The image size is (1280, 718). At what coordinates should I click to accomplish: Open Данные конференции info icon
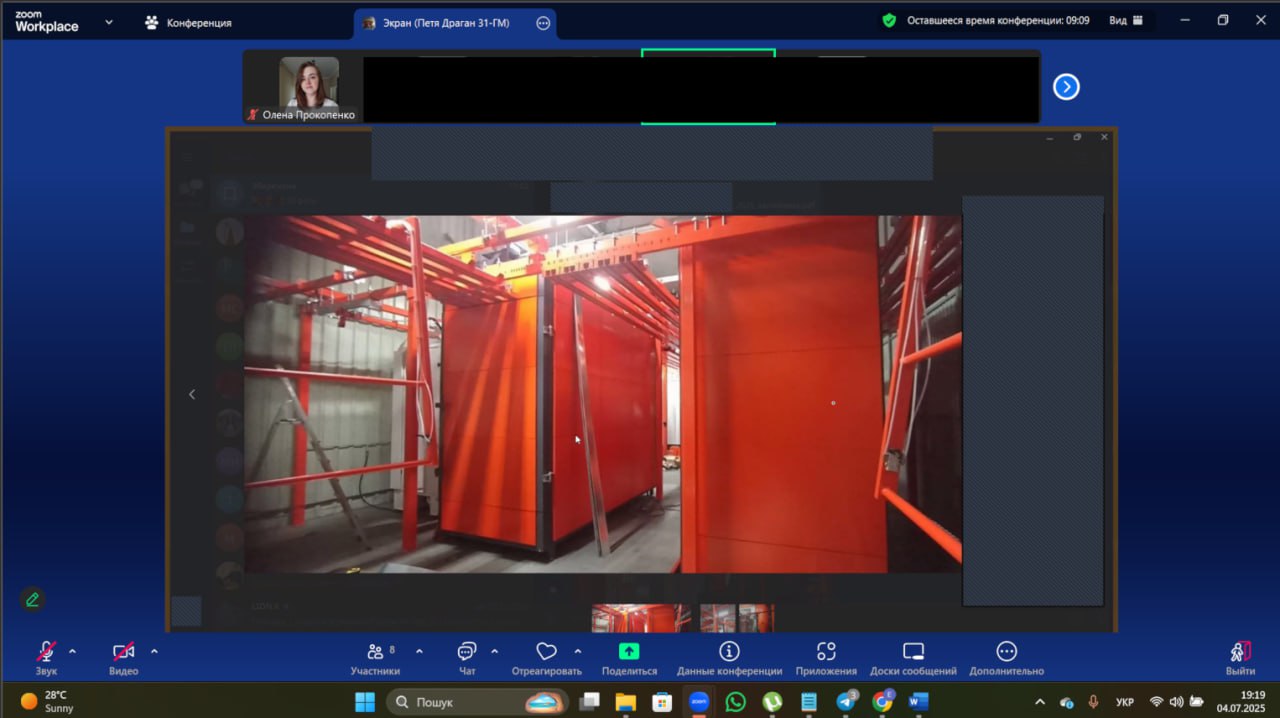[x=729, y=652]
